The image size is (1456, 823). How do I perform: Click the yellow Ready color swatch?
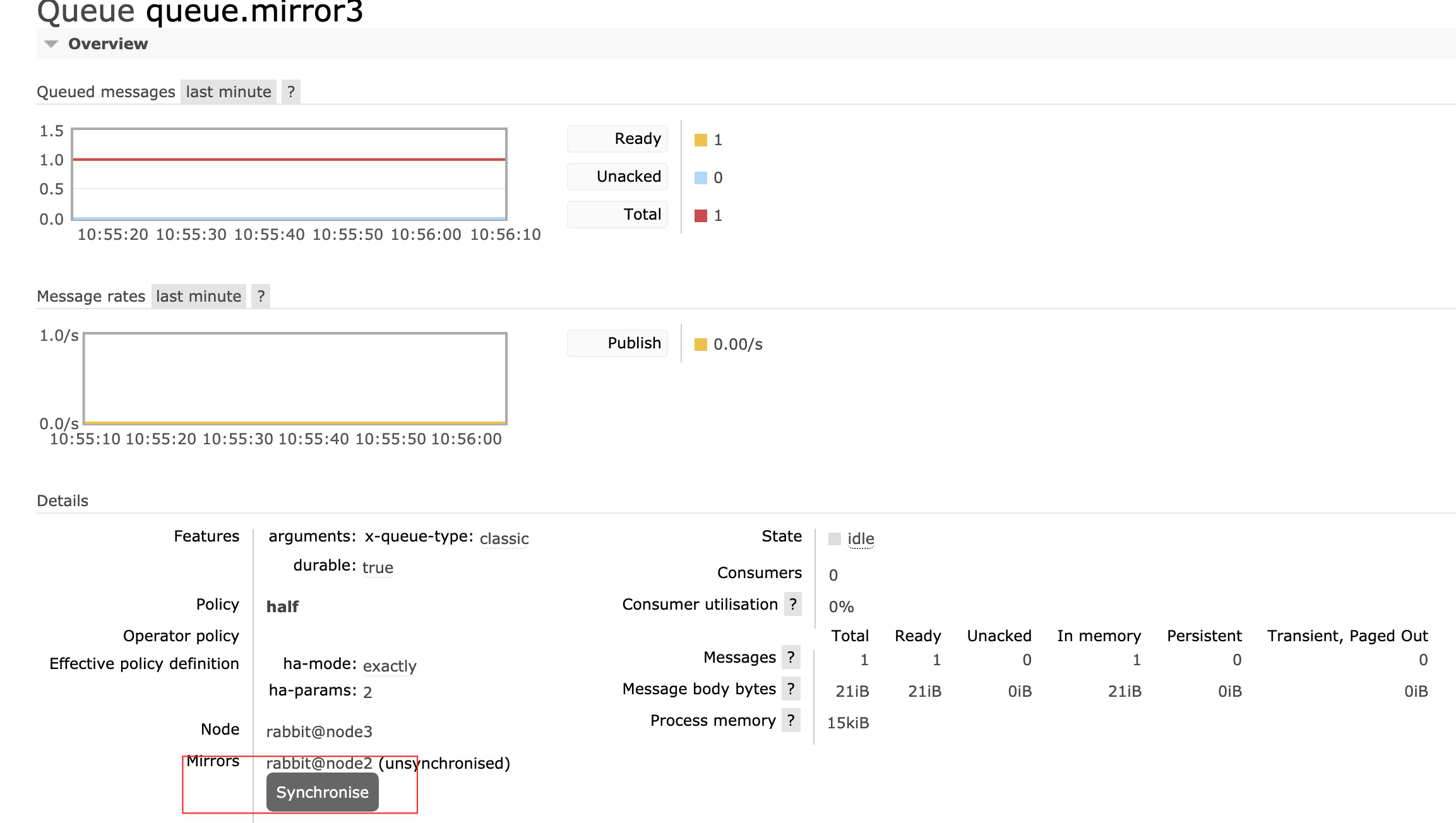pos(700,140)
